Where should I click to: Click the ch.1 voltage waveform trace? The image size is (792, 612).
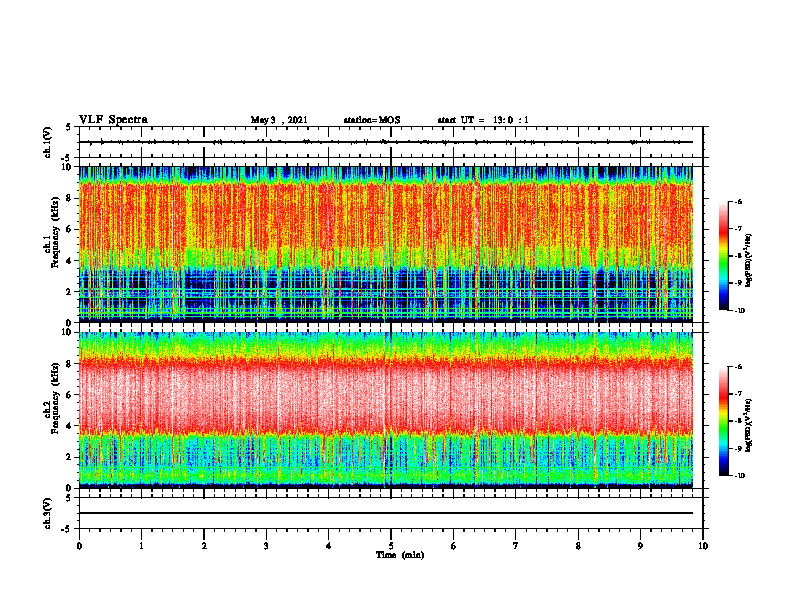(386, 142)
